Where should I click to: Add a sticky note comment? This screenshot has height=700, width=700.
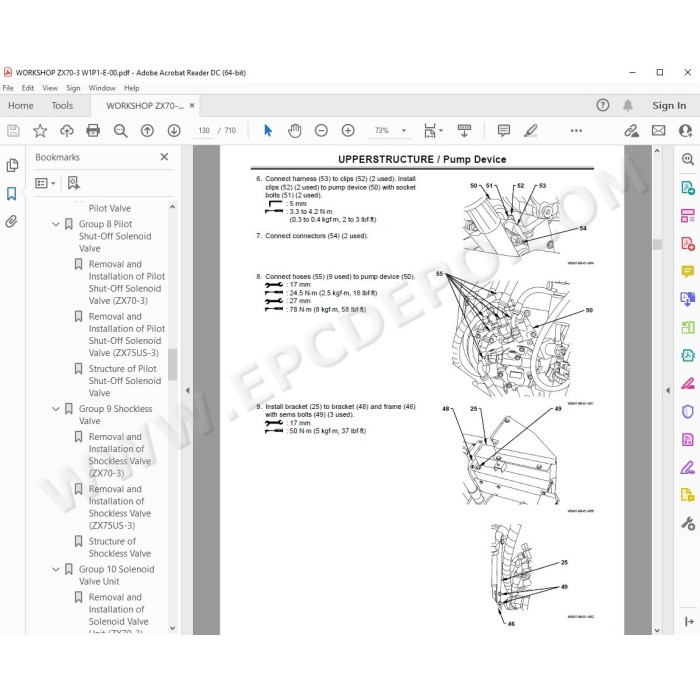click(504, 130)
